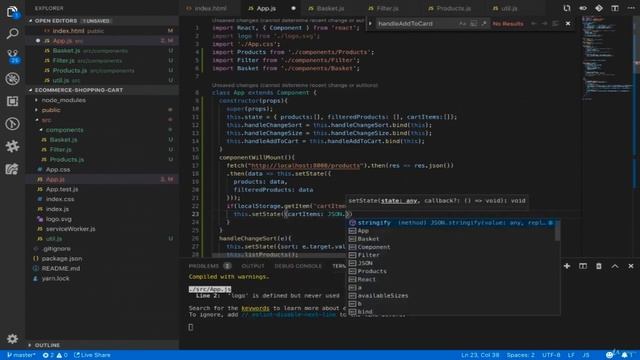Close the bottom panel
Image resolution: width=640 pixels, height=360 pixels.
[631, 266]
